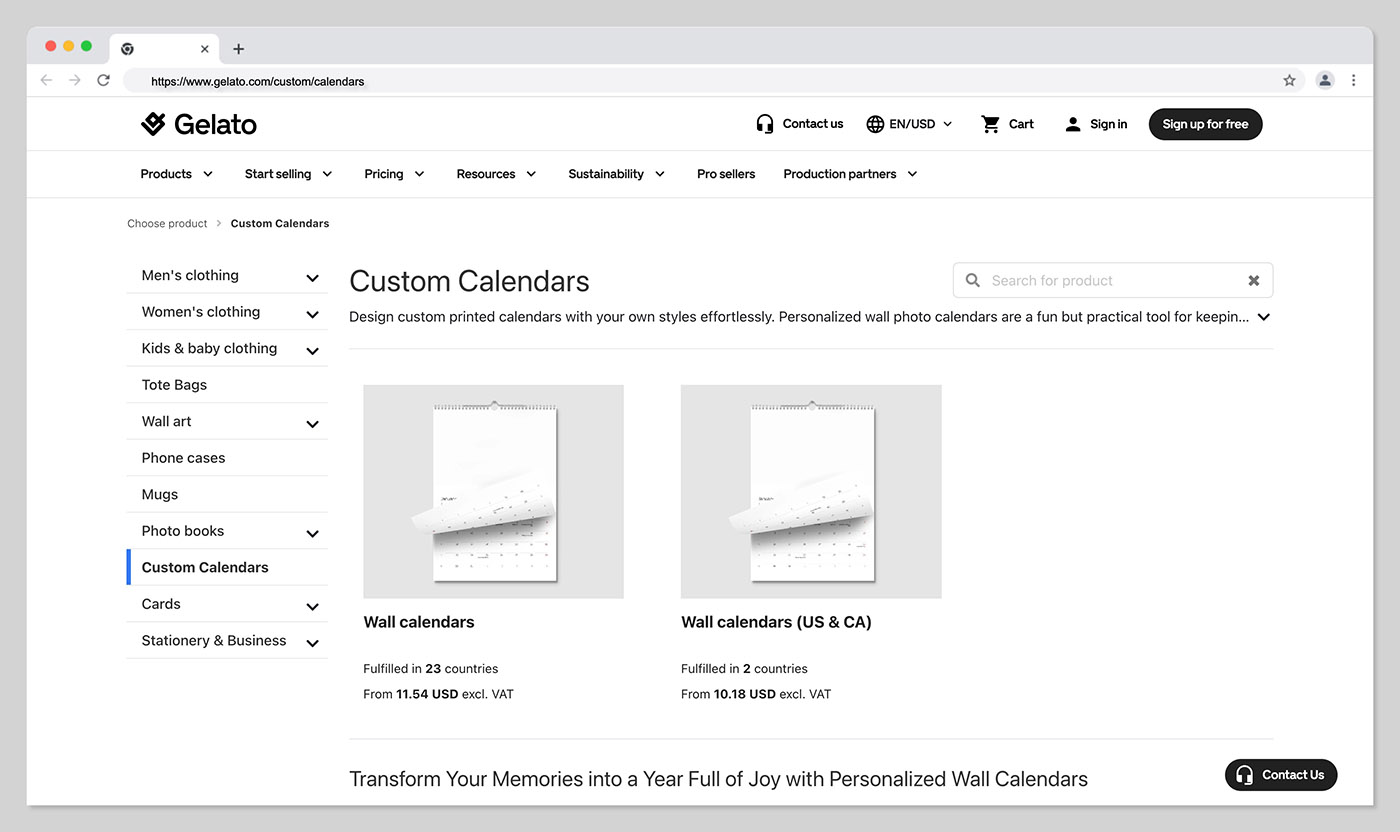Go to Pro sellers page
1400x832 pixels.
[726, 174]
